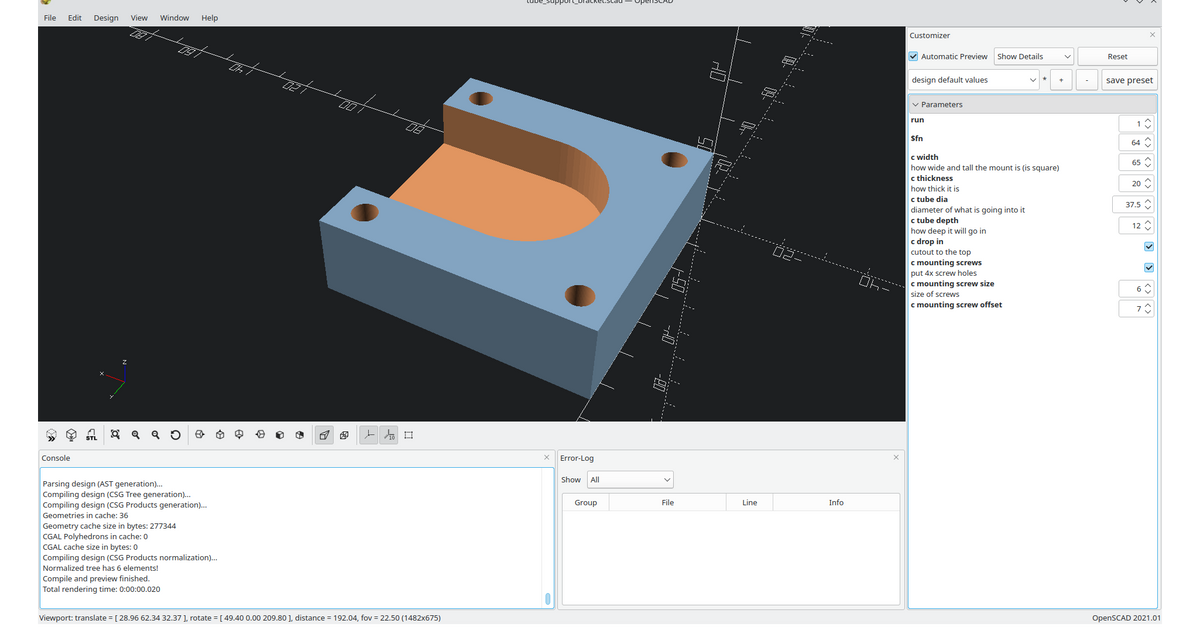
Task: Click the Export as STL toolbar icon
Action: click(x=92, y=434)
